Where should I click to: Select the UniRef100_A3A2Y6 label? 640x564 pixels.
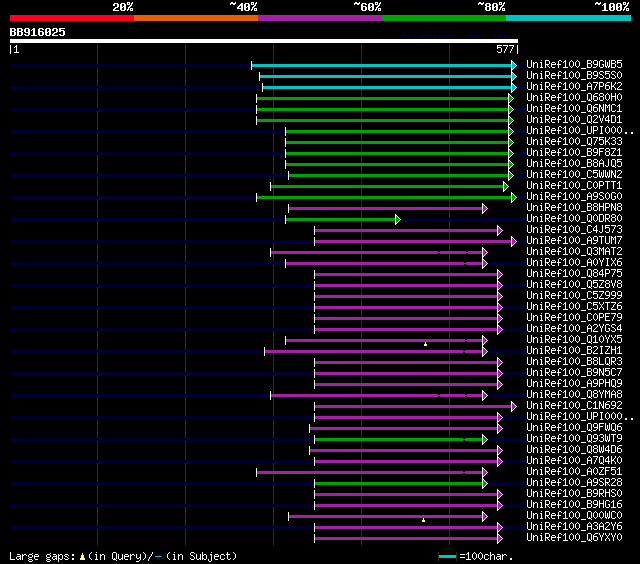(x=574, y=527)
